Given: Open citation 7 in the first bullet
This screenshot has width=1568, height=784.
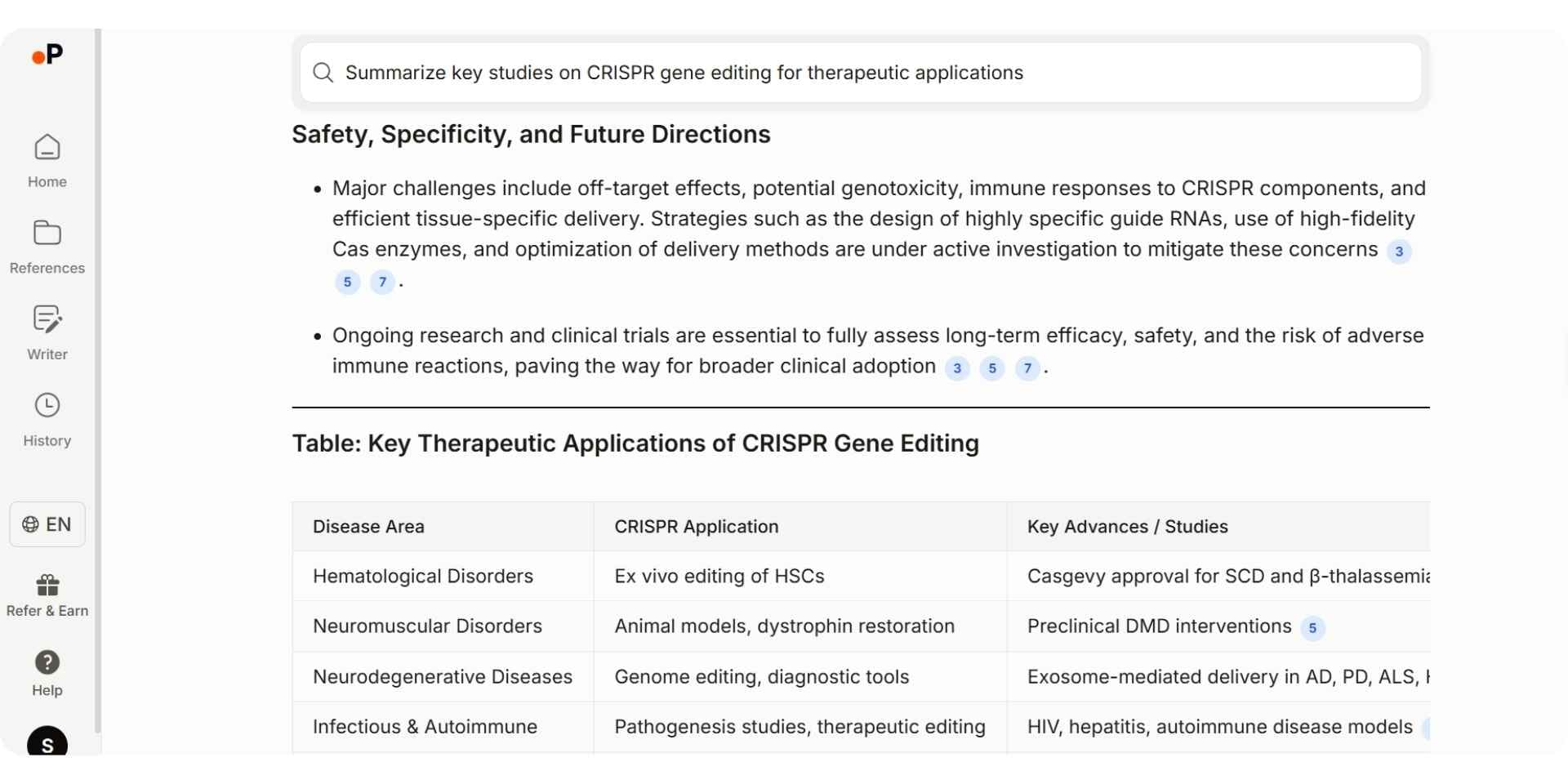Looking at the screenshot, I should (x=382, y=282).
